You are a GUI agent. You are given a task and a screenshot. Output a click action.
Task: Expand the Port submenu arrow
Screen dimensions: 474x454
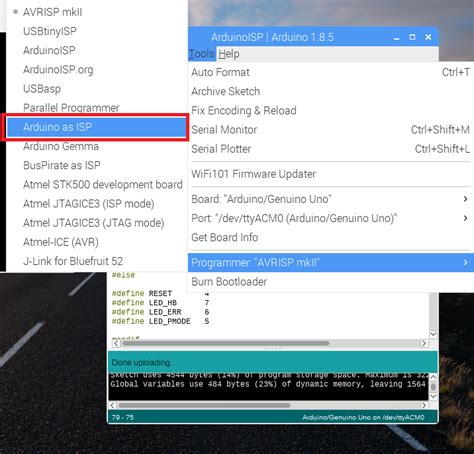click(465, 218)
